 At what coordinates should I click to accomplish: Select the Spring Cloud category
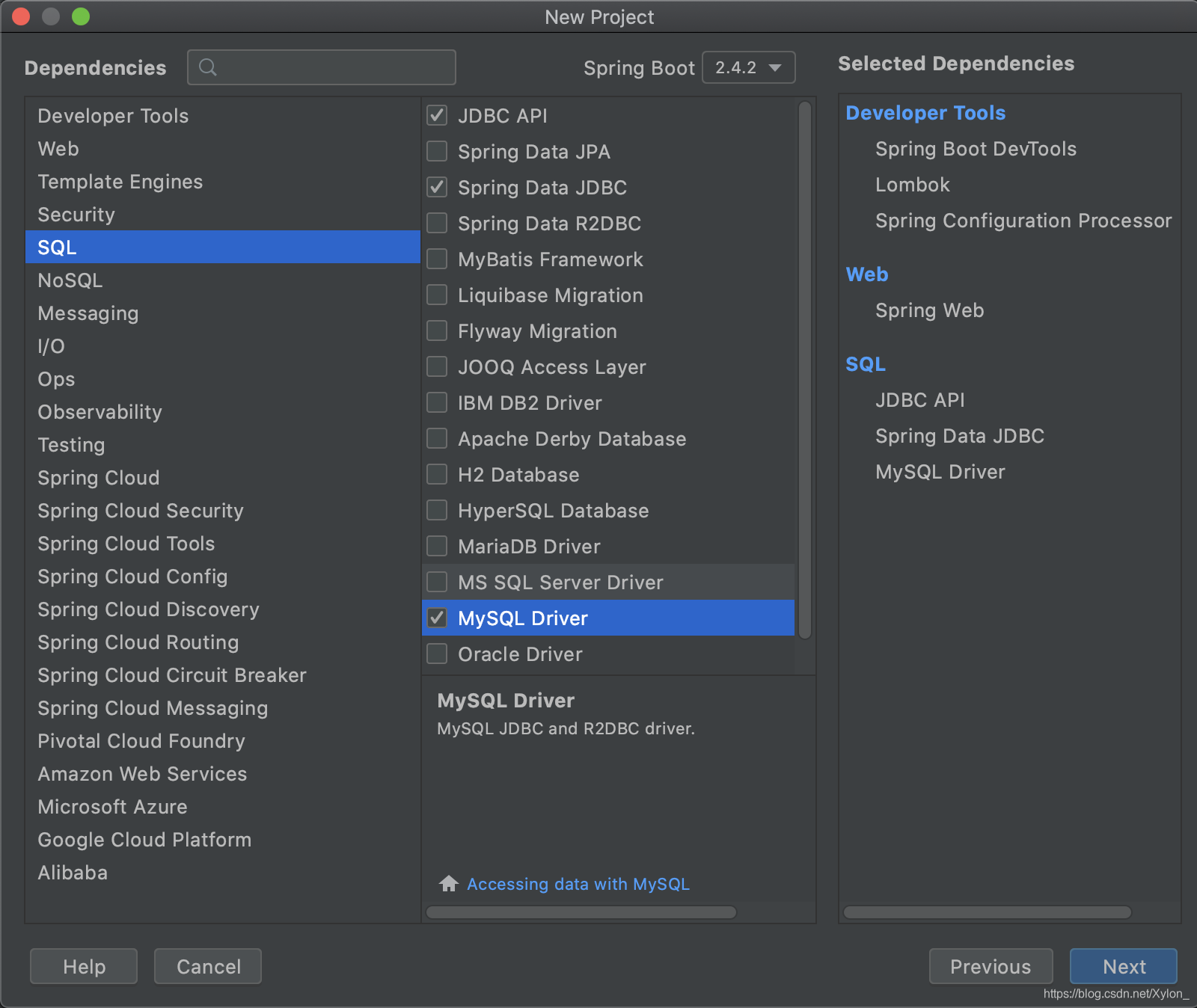coord(98,477)
